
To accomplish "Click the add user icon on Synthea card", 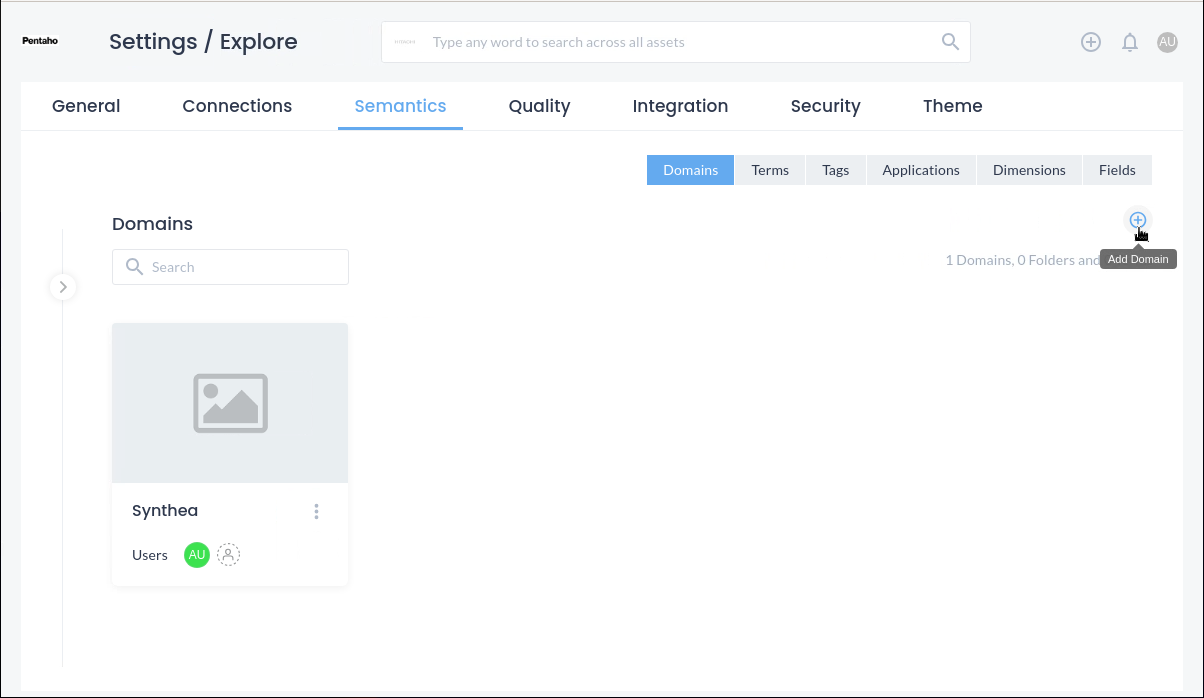I will point(229,555).
